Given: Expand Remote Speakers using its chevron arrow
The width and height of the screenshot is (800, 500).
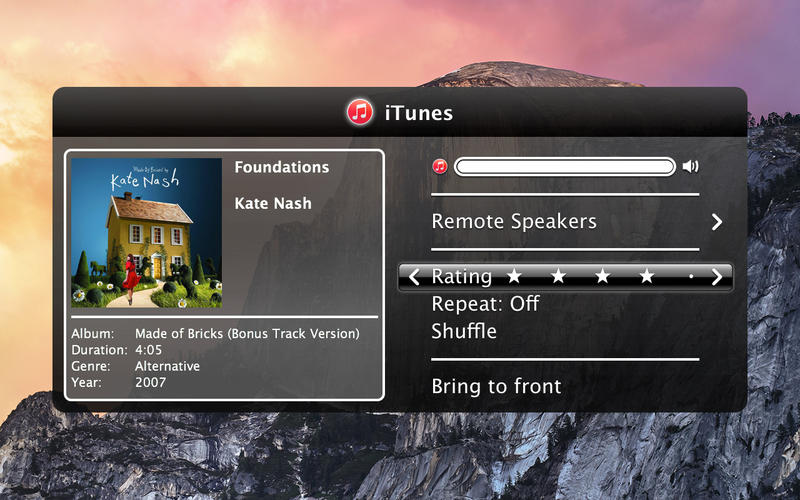Looking at the screenshot, I should [717, 221].
